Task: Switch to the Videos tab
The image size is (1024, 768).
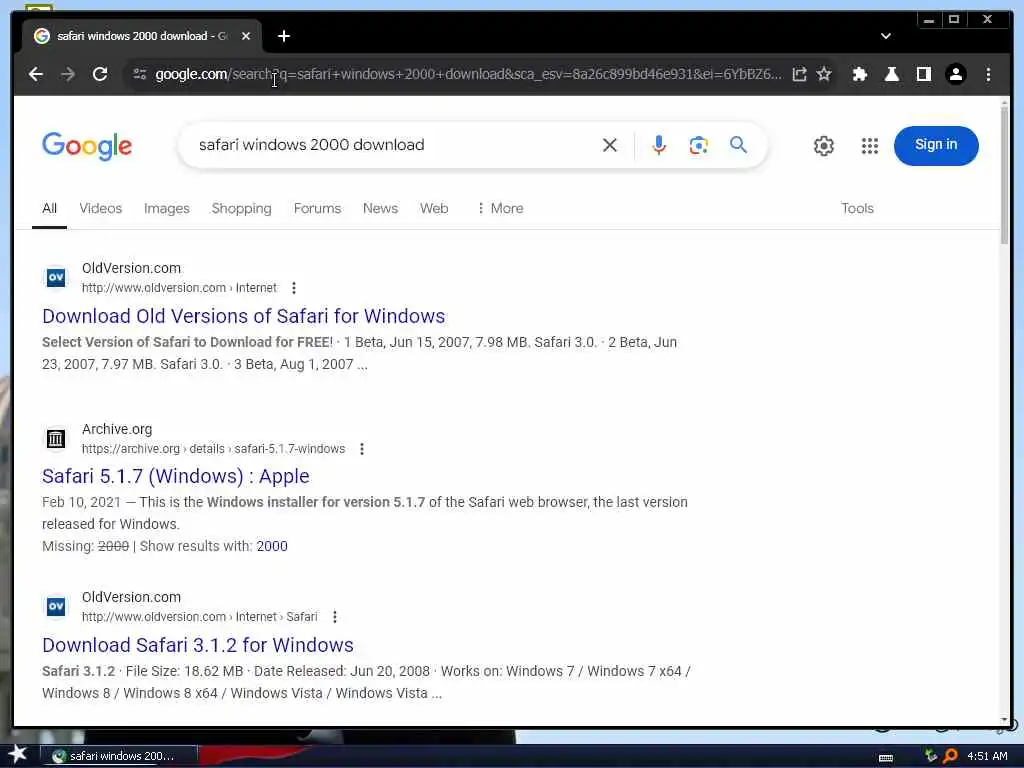Action: click(x=101, y=208)
